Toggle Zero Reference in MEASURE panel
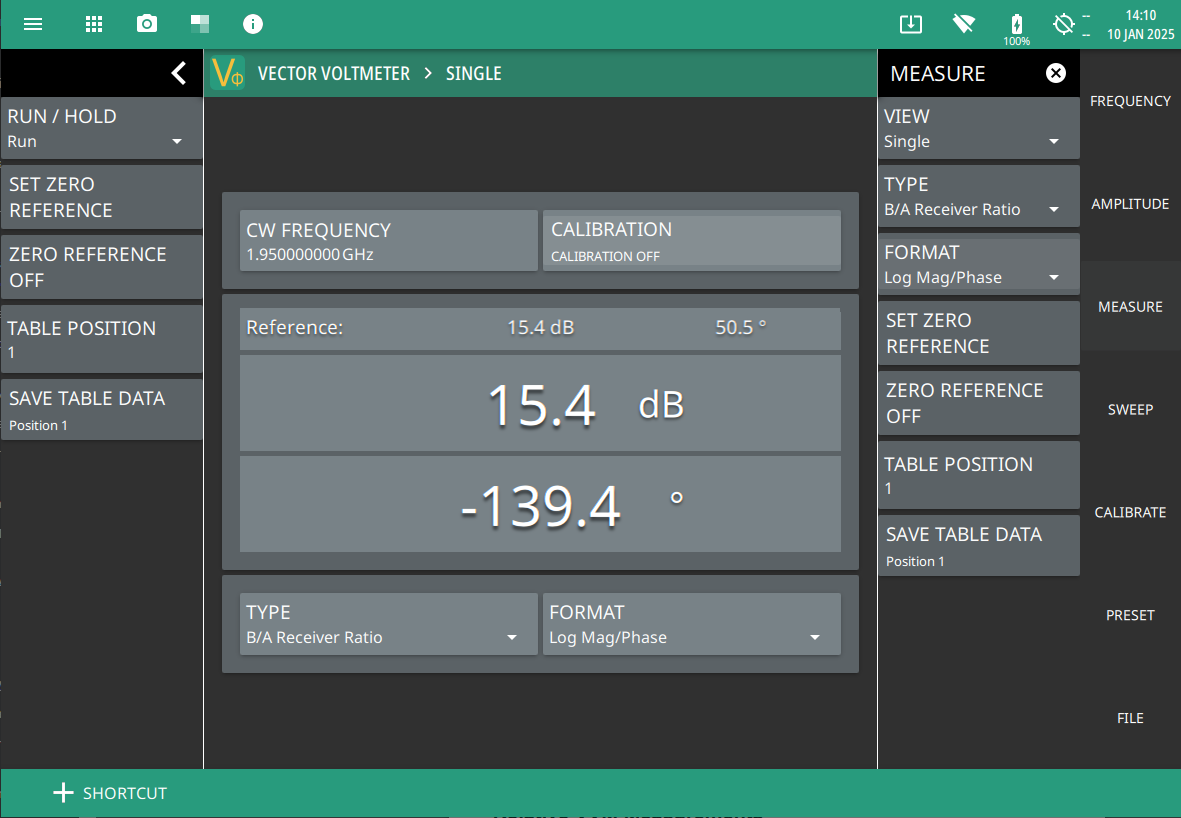This screenshot has height=818, width=1181. point(978,403)
